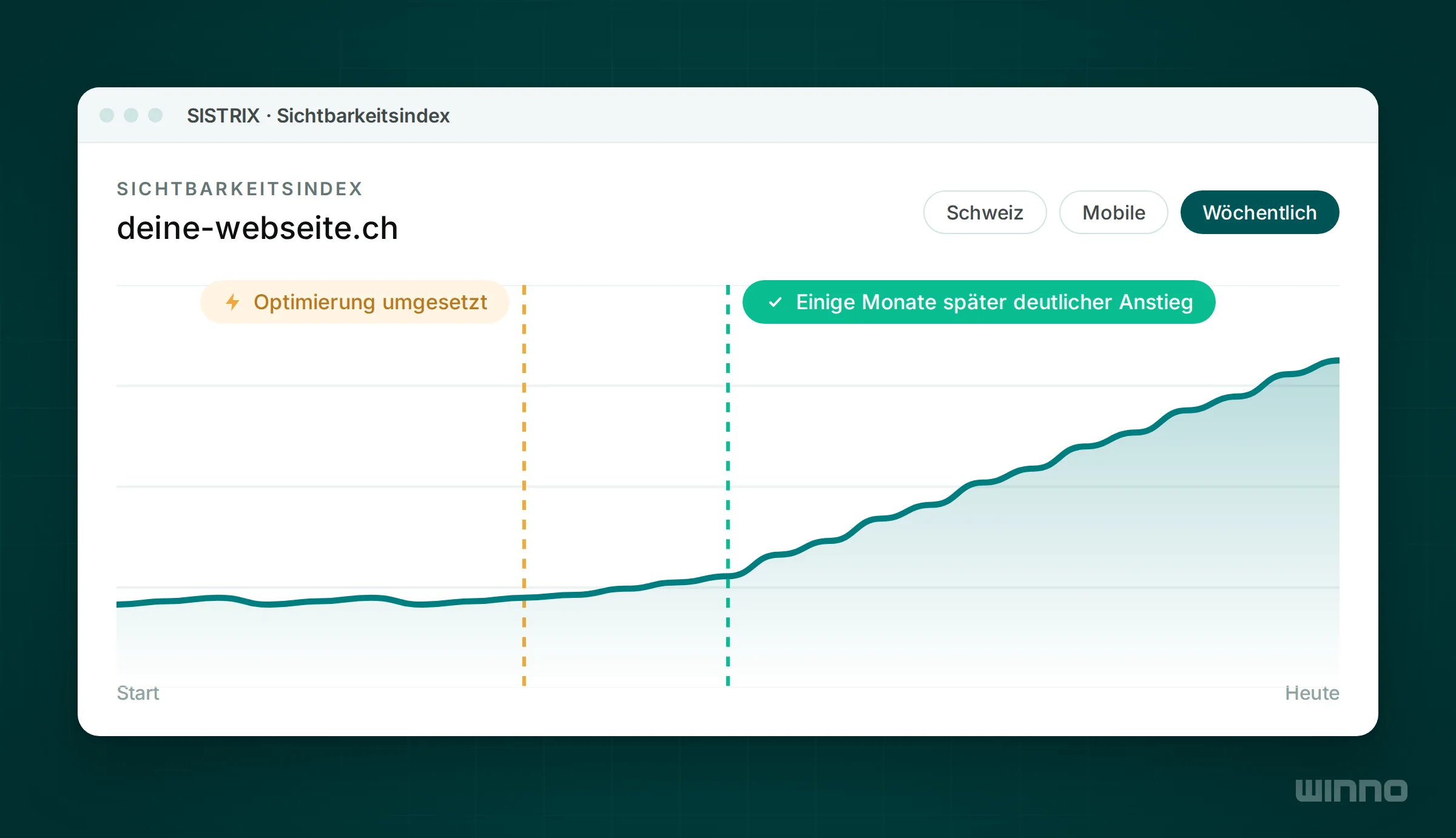Activate the Wöchentlich interval toggle
Image resolution: width=1456 pixels, height=838 pixels.
click(1259, 212)
